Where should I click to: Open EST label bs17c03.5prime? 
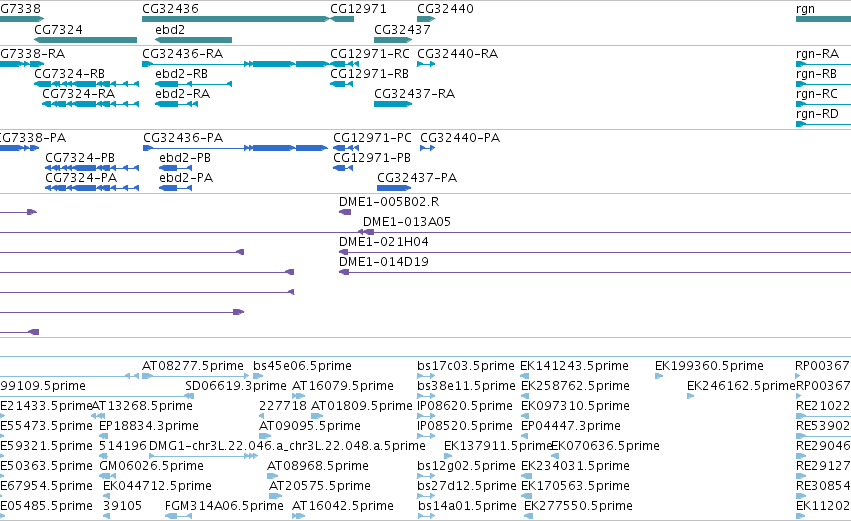click(466, 366)
